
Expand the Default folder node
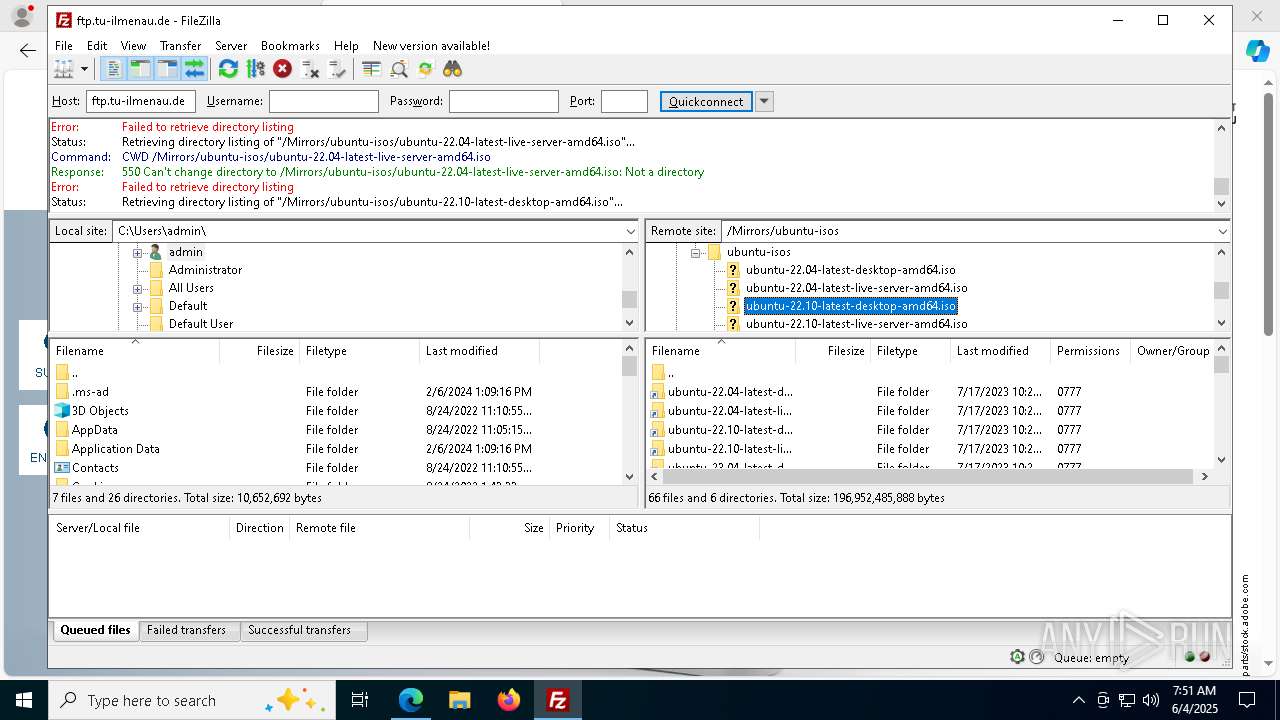(137, 306)
